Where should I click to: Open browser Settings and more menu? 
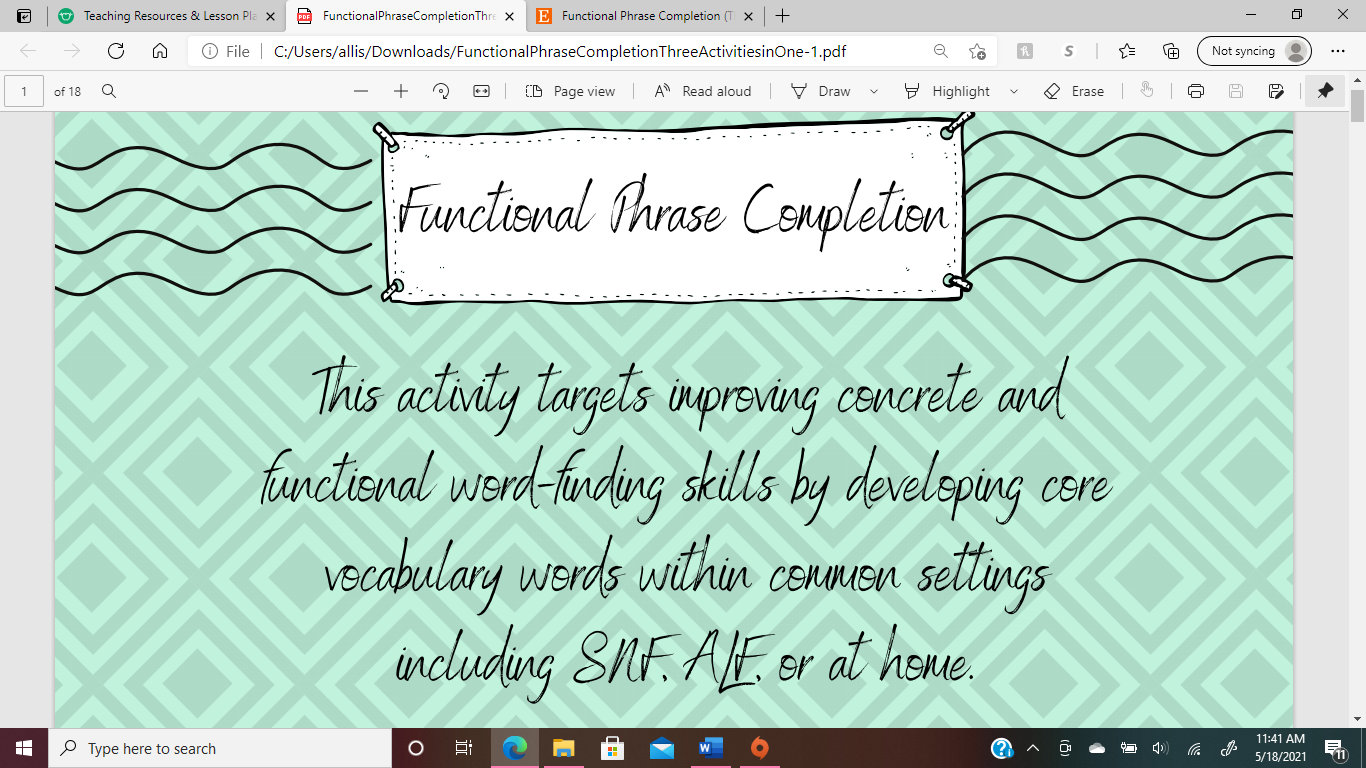click(1338, 49)
